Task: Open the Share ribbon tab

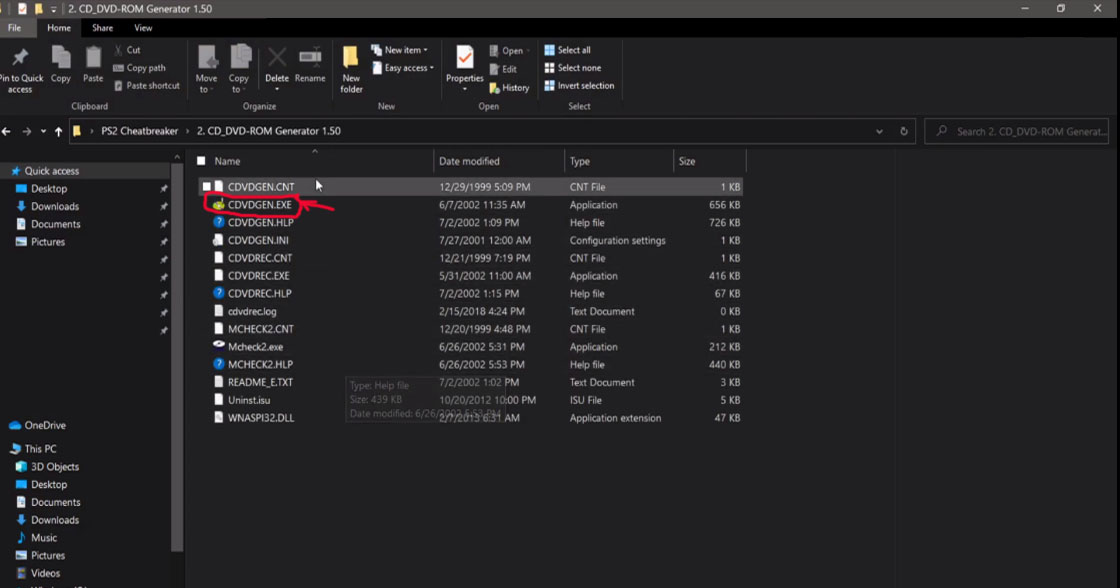Action: tap(102, 28)
